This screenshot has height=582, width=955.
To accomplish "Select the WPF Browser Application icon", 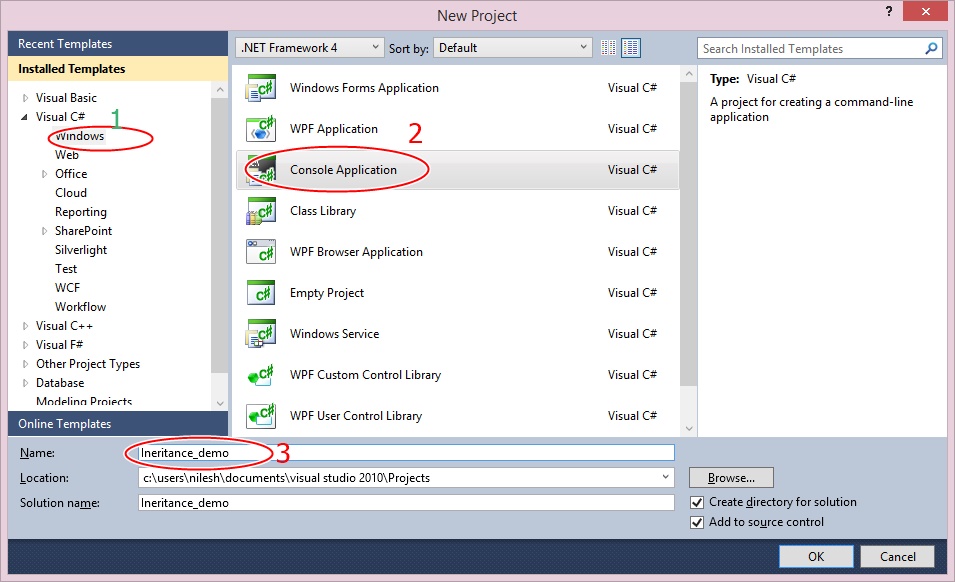I will [x=260, y=251].
